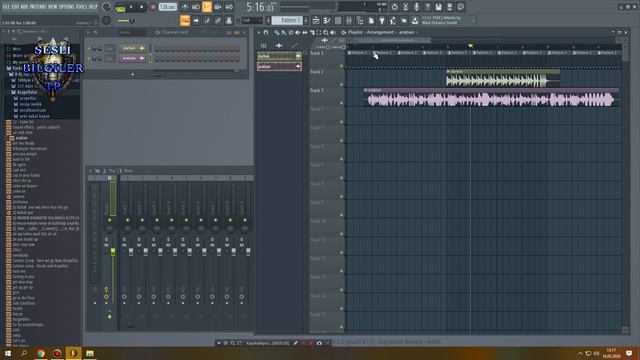
Task: Click the Play button in the transport
Action: 131,7
